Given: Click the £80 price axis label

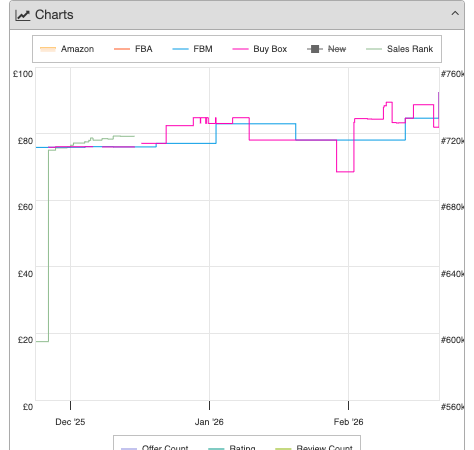Looking at the screenshot, I should pyautogui.click(x=25, y=141).
